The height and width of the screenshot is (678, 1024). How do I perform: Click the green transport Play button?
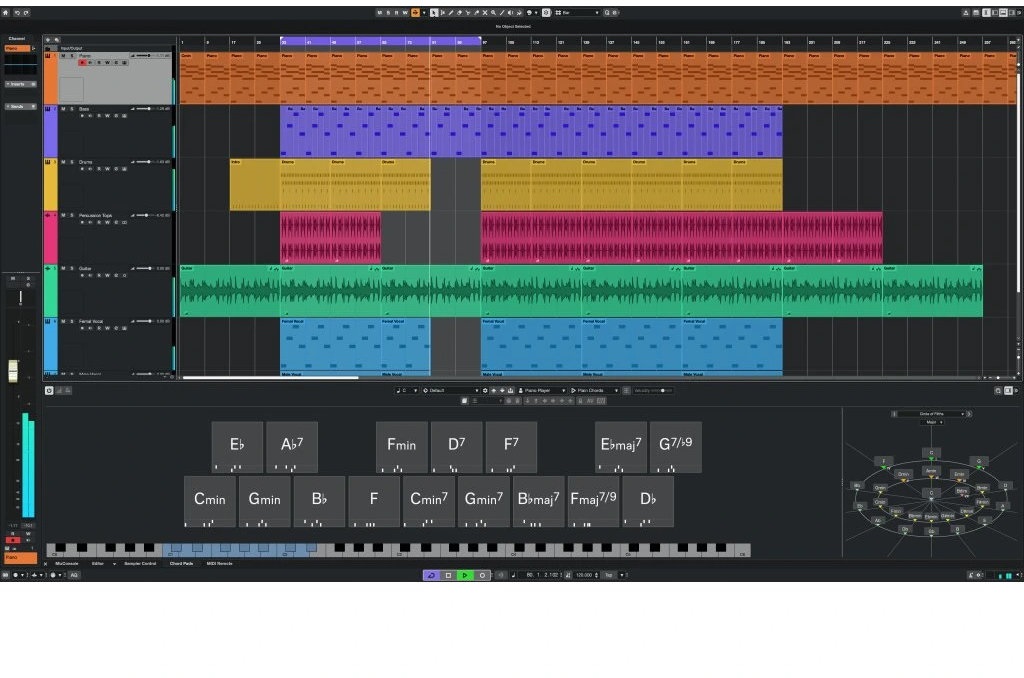tap(465, 575)
